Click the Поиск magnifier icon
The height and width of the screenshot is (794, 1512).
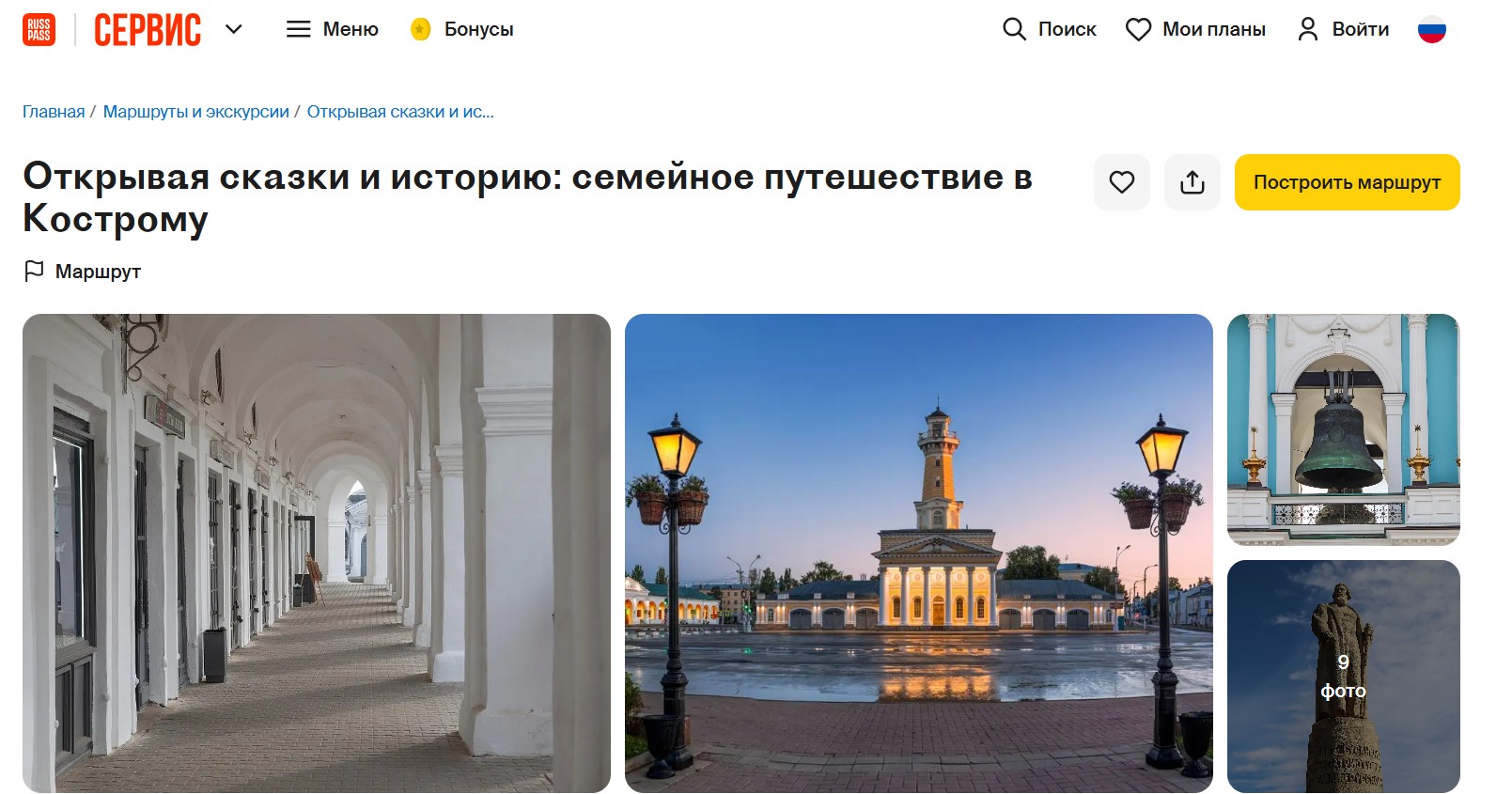1014,29
